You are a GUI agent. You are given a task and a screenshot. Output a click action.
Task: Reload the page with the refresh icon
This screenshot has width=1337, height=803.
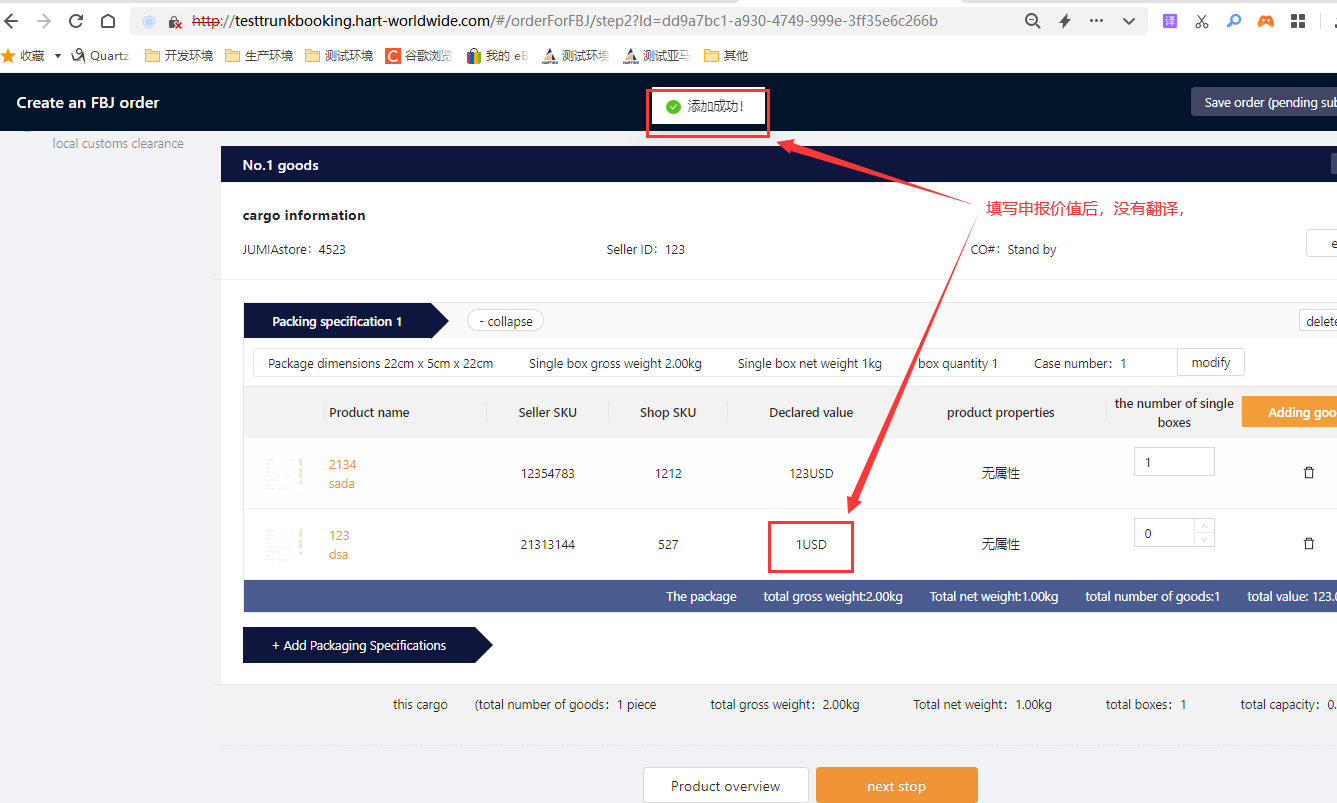pyautogui.click(x=76, y=21)
